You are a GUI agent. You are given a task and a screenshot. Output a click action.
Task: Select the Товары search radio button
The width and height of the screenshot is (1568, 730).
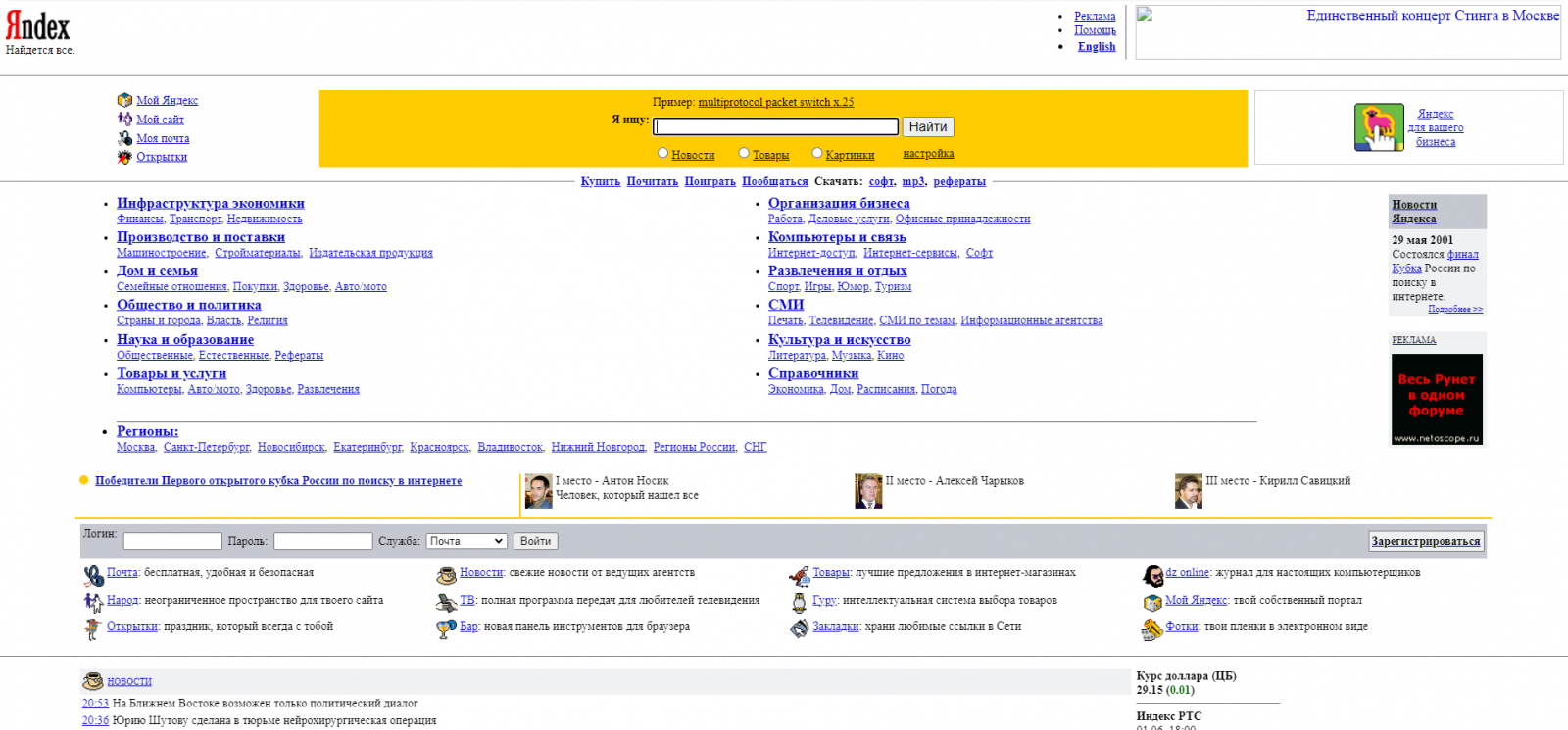744,153
